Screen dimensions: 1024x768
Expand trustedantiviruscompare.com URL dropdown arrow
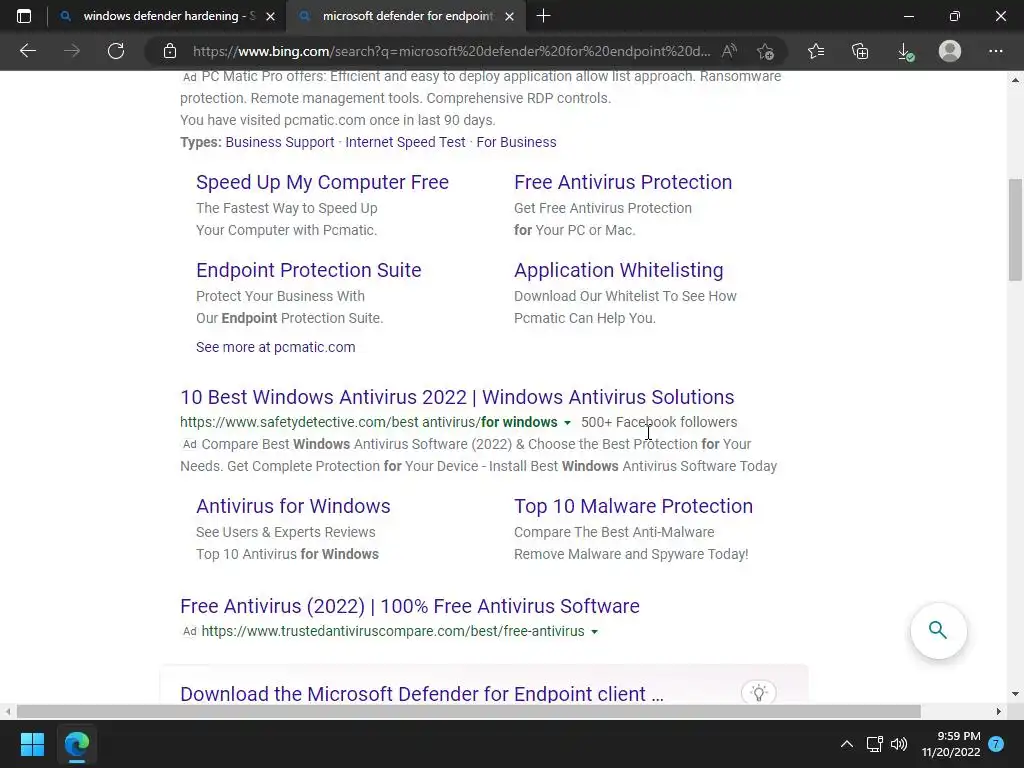594,632
